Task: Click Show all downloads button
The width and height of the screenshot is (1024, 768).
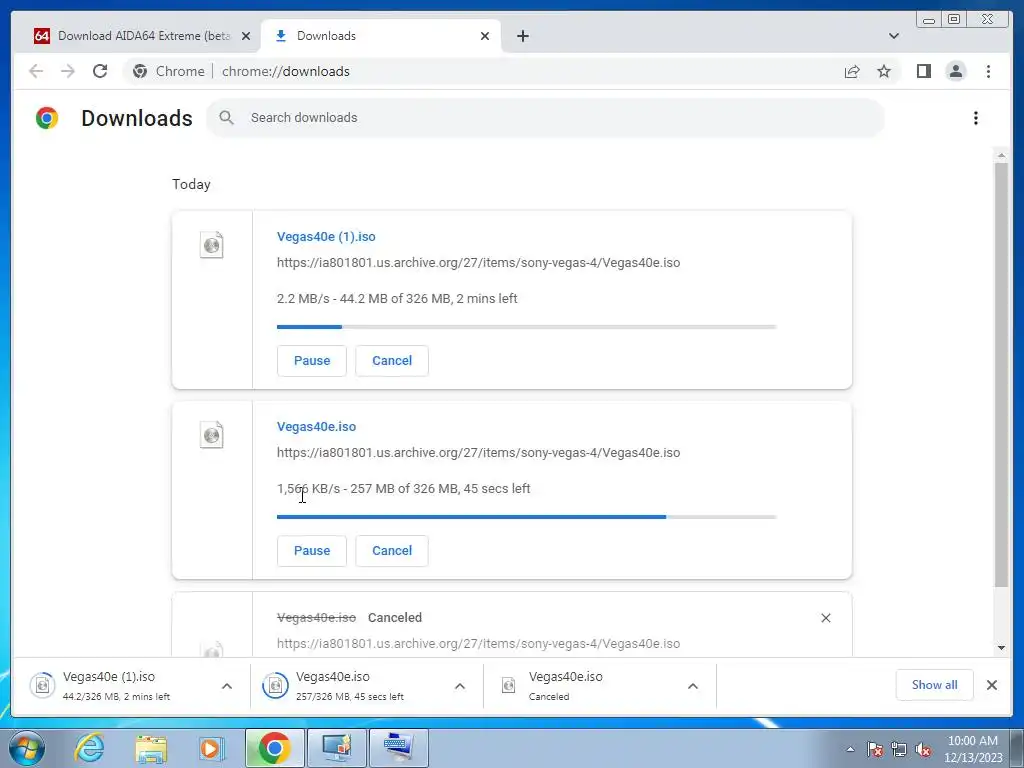Action: (x=935, y=685)
